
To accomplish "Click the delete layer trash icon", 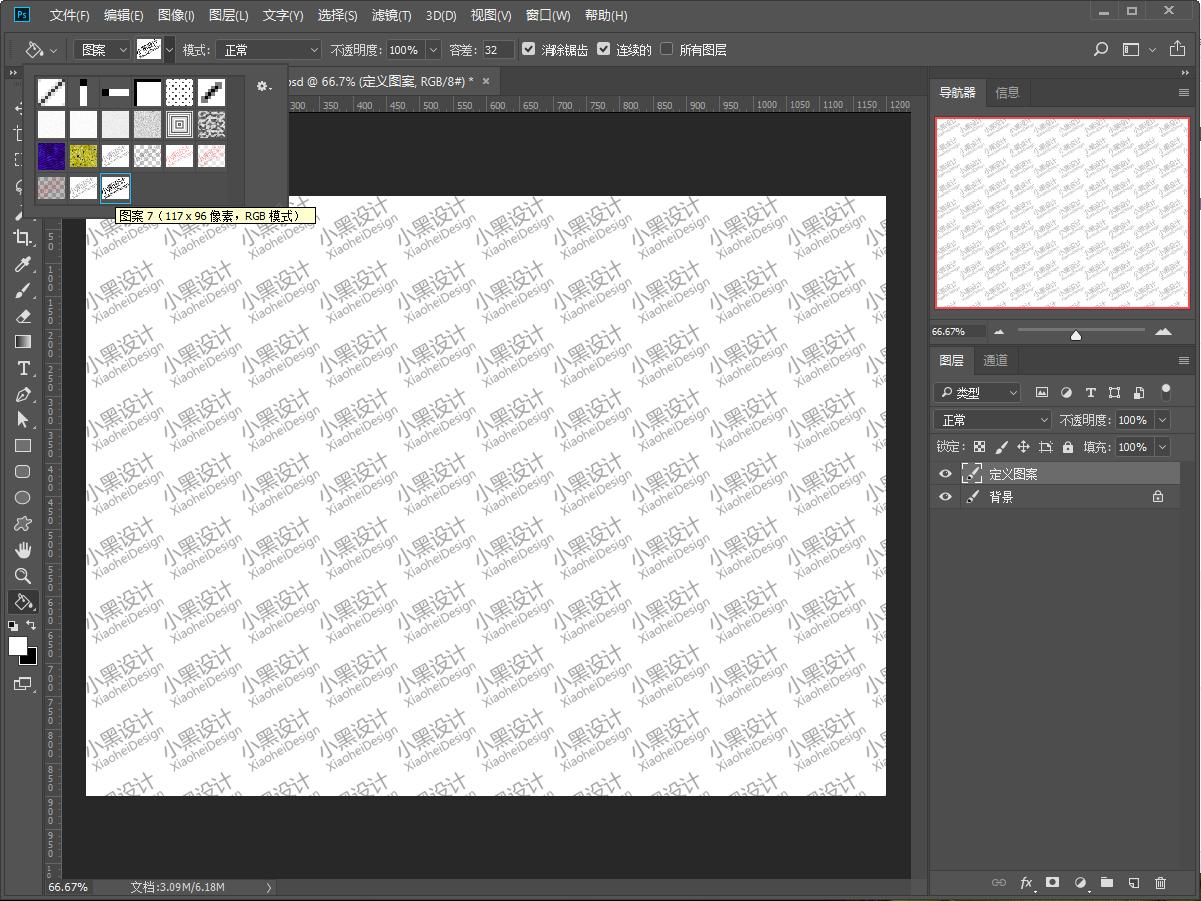I will point(1160,883).
